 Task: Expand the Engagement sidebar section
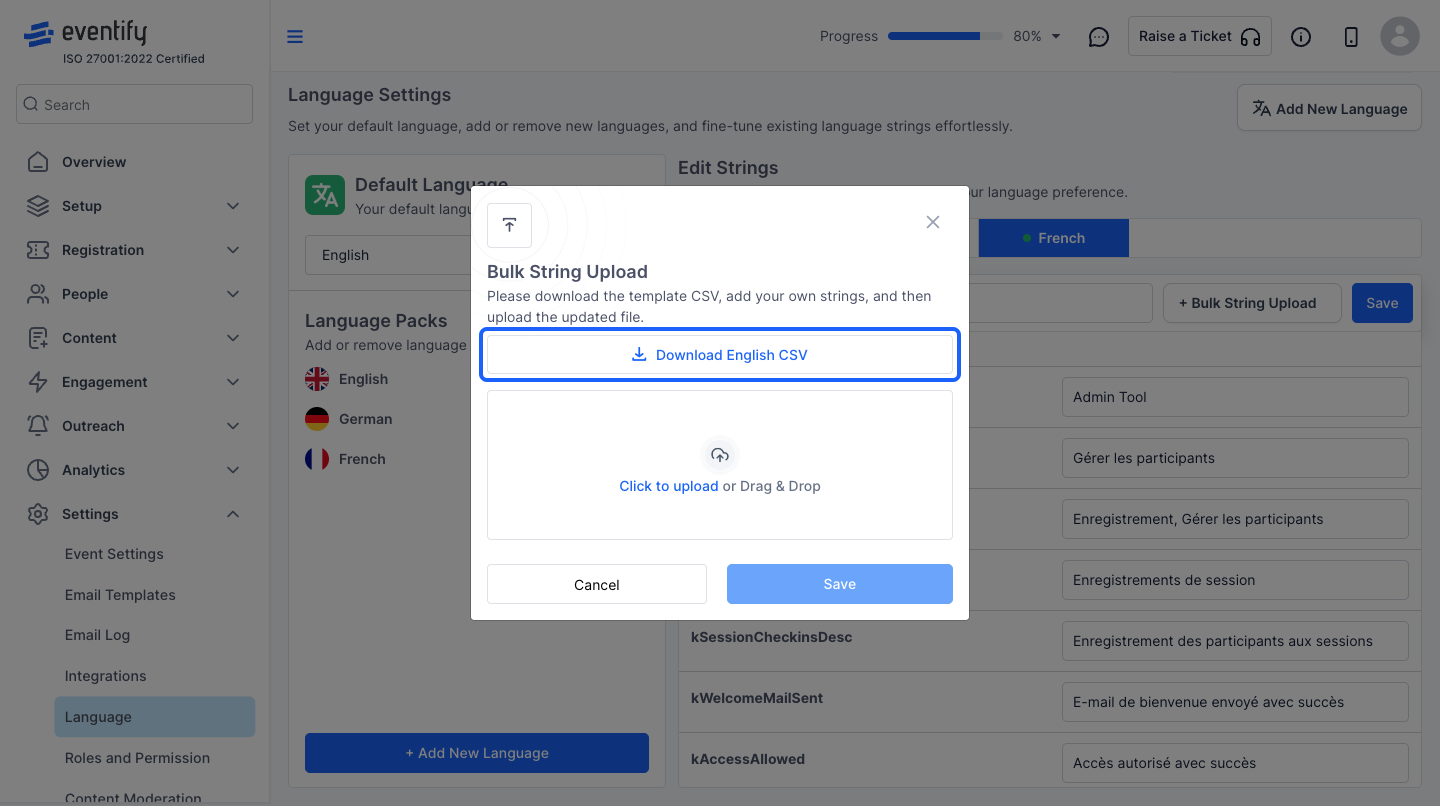tap(135, 382)
